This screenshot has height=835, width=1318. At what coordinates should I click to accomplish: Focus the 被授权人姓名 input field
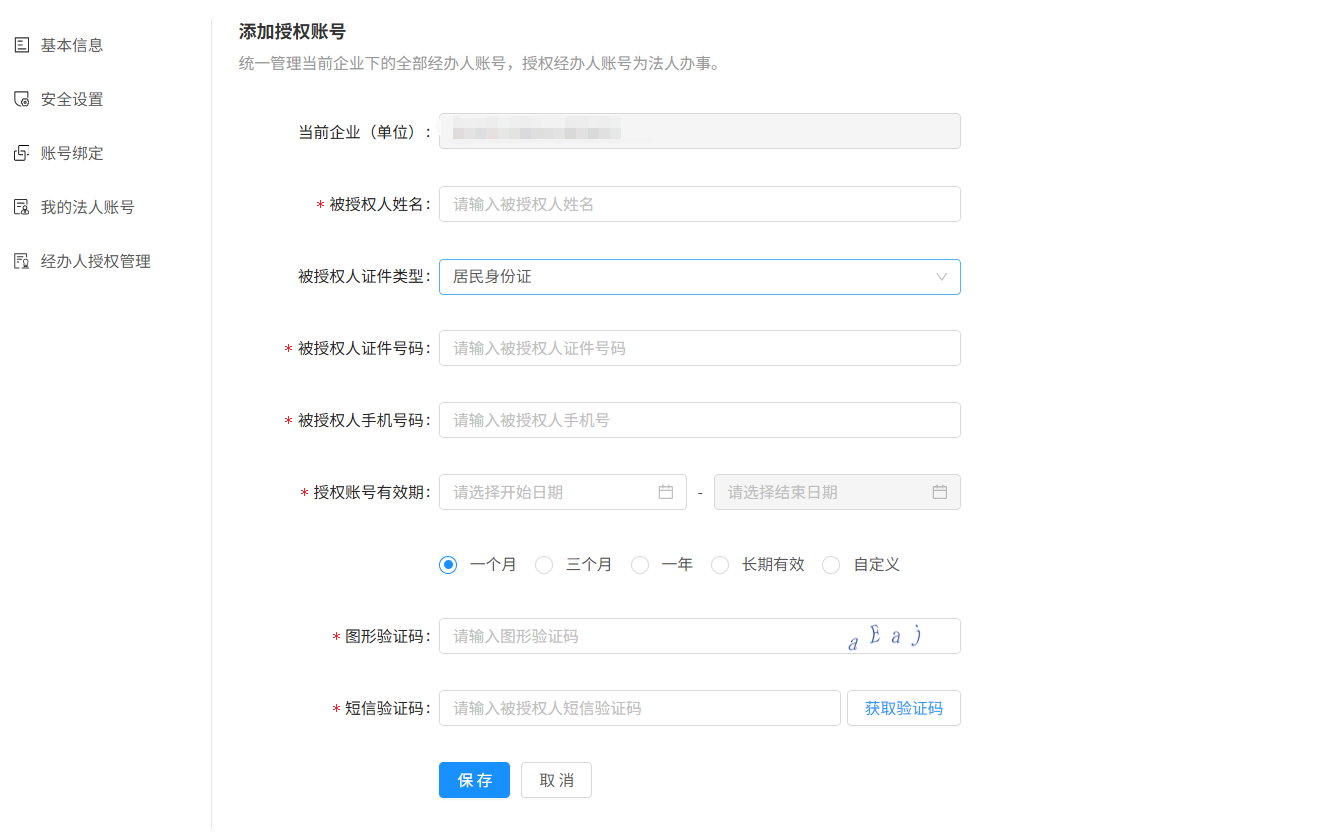699,204
